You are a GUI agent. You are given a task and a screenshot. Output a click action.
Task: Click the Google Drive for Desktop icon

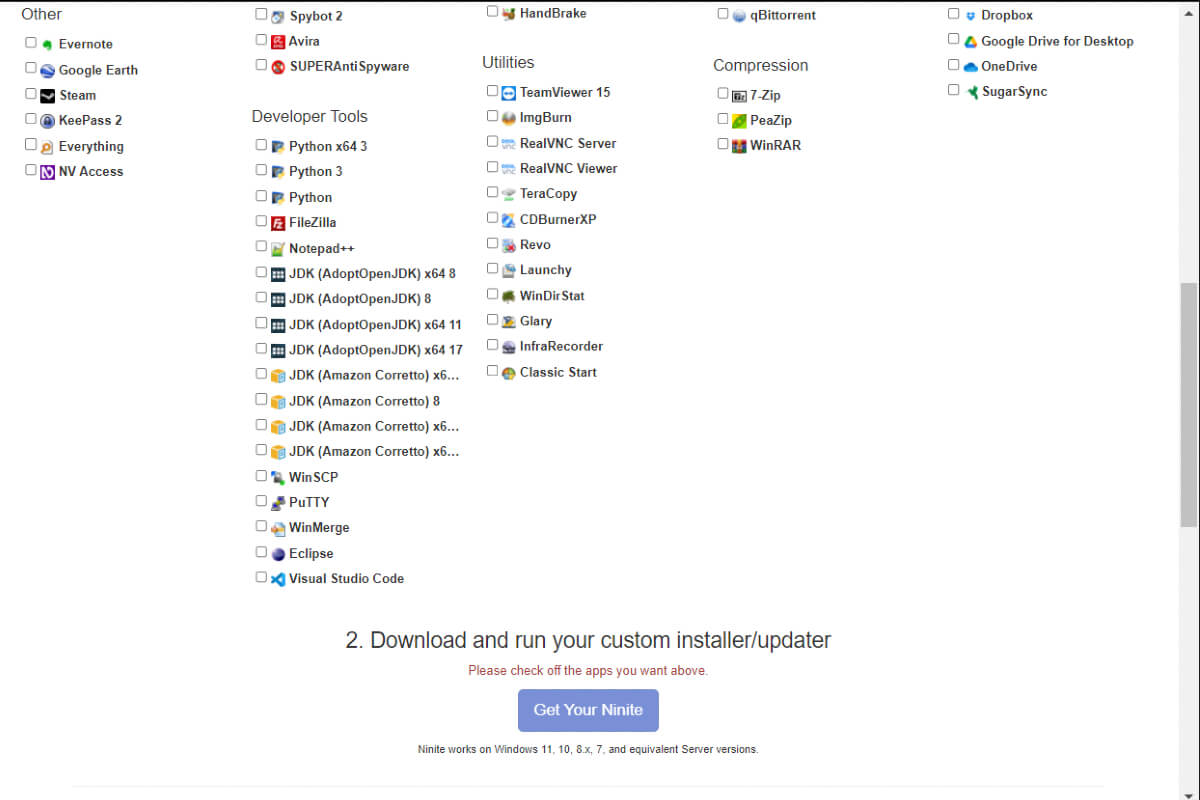point(969,42)
